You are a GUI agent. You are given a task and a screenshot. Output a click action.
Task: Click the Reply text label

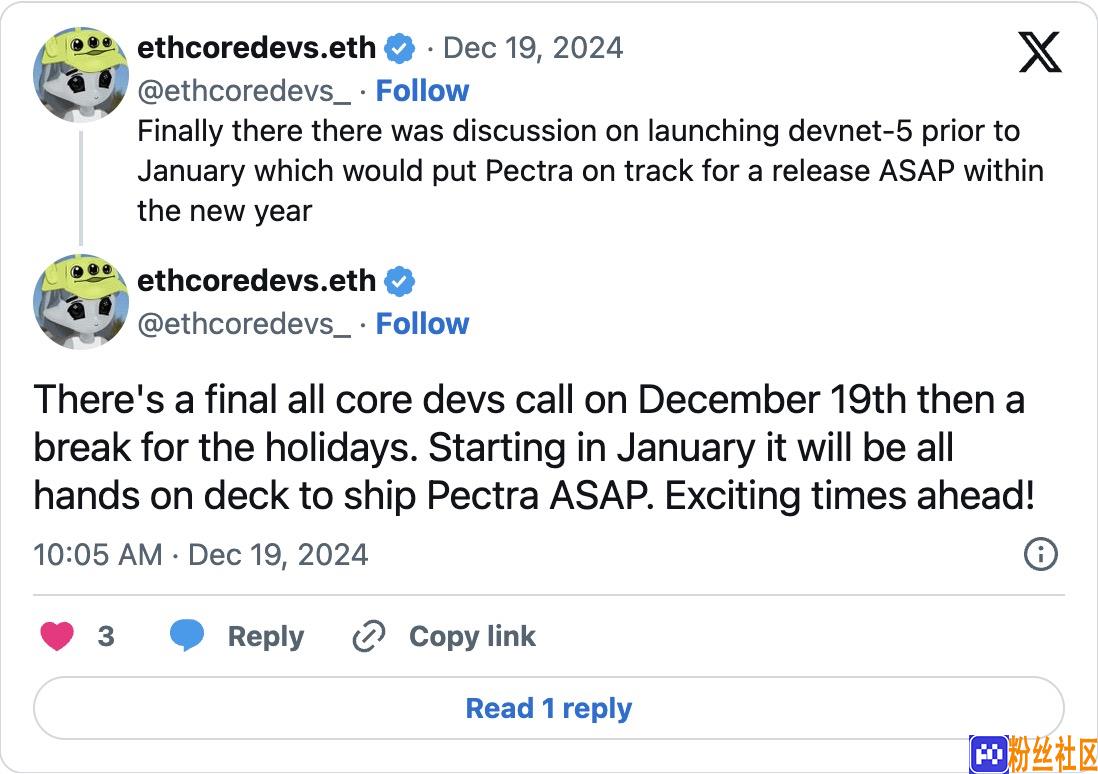point(266,636)
